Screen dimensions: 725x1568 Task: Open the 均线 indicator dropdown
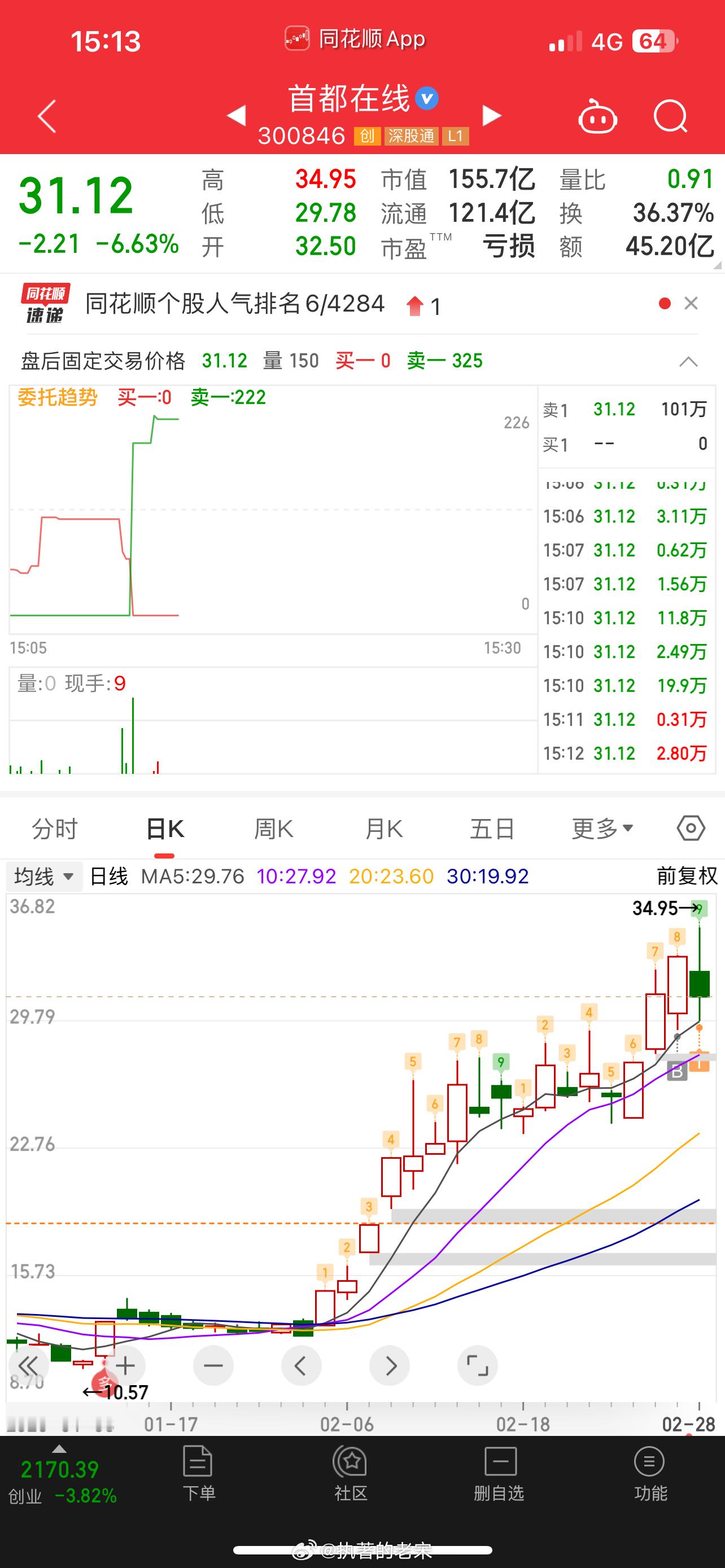[x=44, y=877]
